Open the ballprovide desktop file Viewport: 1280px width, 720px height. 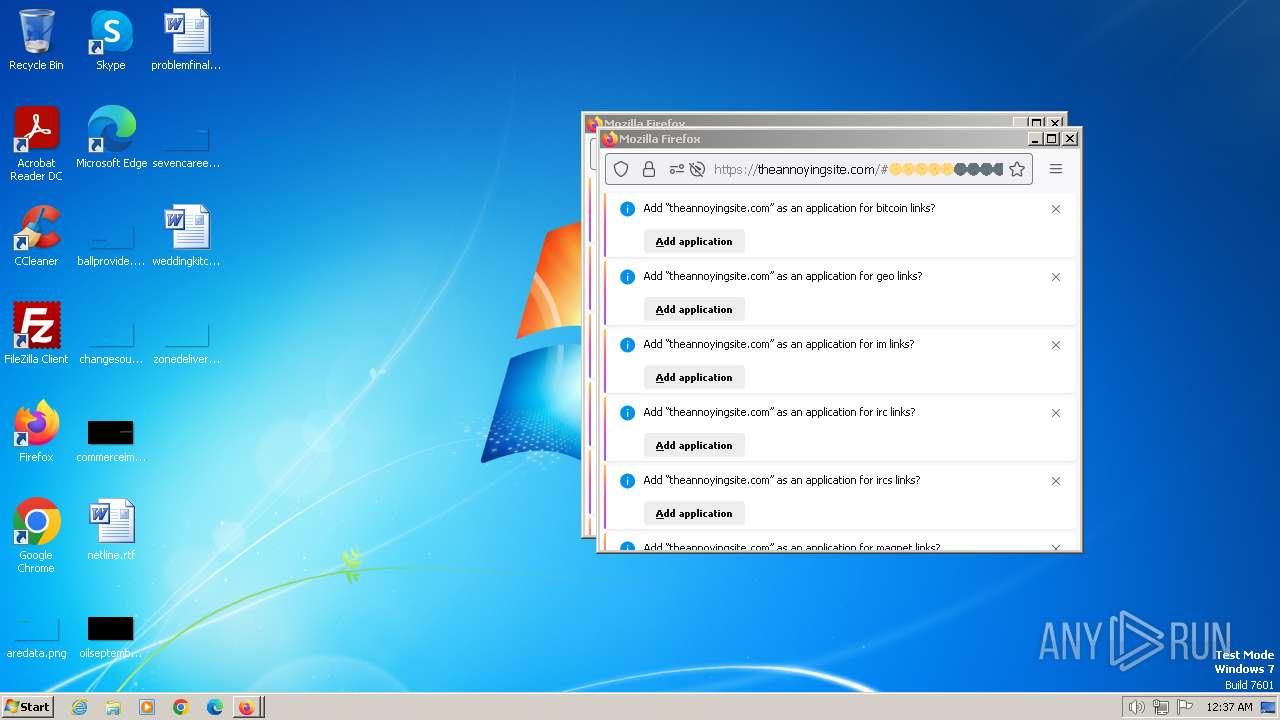click(111, 236)
